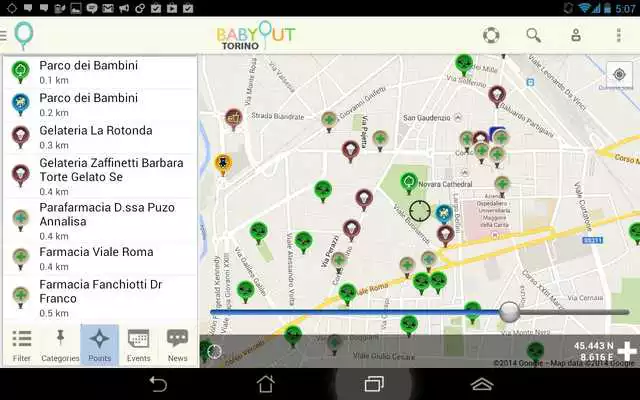Open Gelateria Zaffinetti Barbara list item
The image size is (640, 400).
pyautogui.click(x=100, y=176)
